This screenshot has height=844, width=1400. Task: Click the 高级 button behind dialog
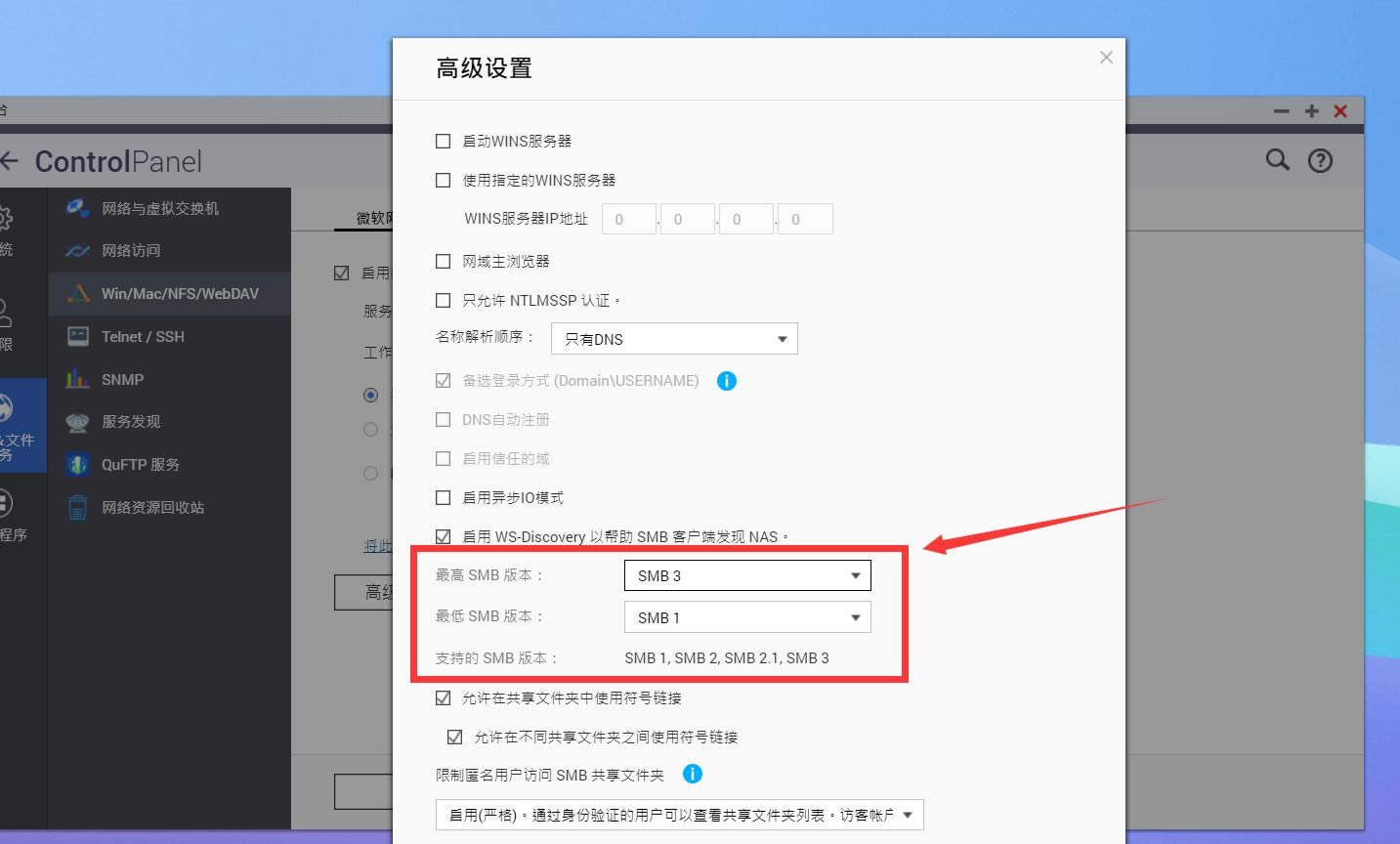coord(363,592)
